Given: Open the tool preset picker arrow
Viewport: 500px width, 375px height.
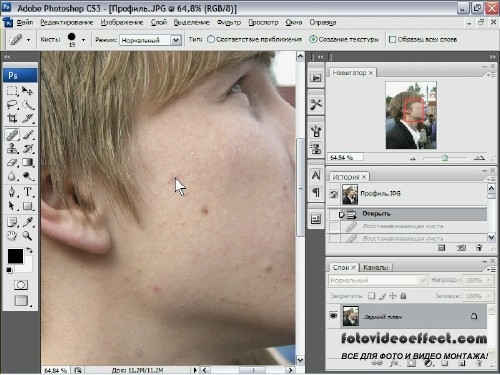Looking at the screenshot, I should pyautogui.click(x=28, y=40).
